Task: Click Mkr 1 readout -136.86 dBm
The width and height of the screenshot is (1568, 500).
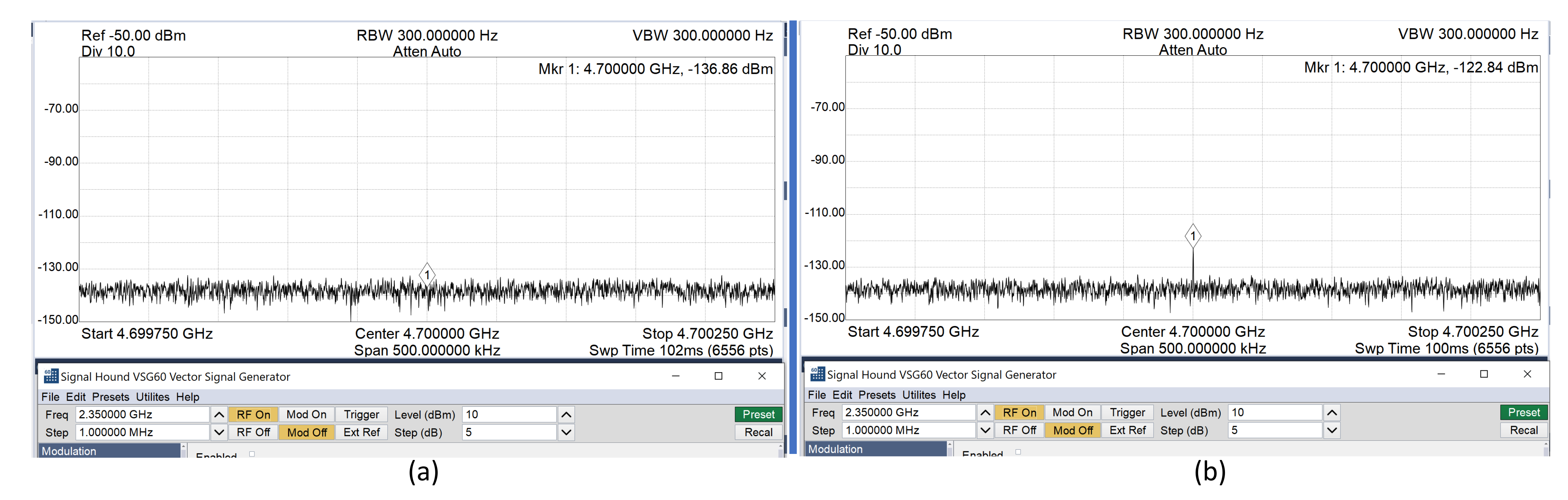Action: (656, 69)
